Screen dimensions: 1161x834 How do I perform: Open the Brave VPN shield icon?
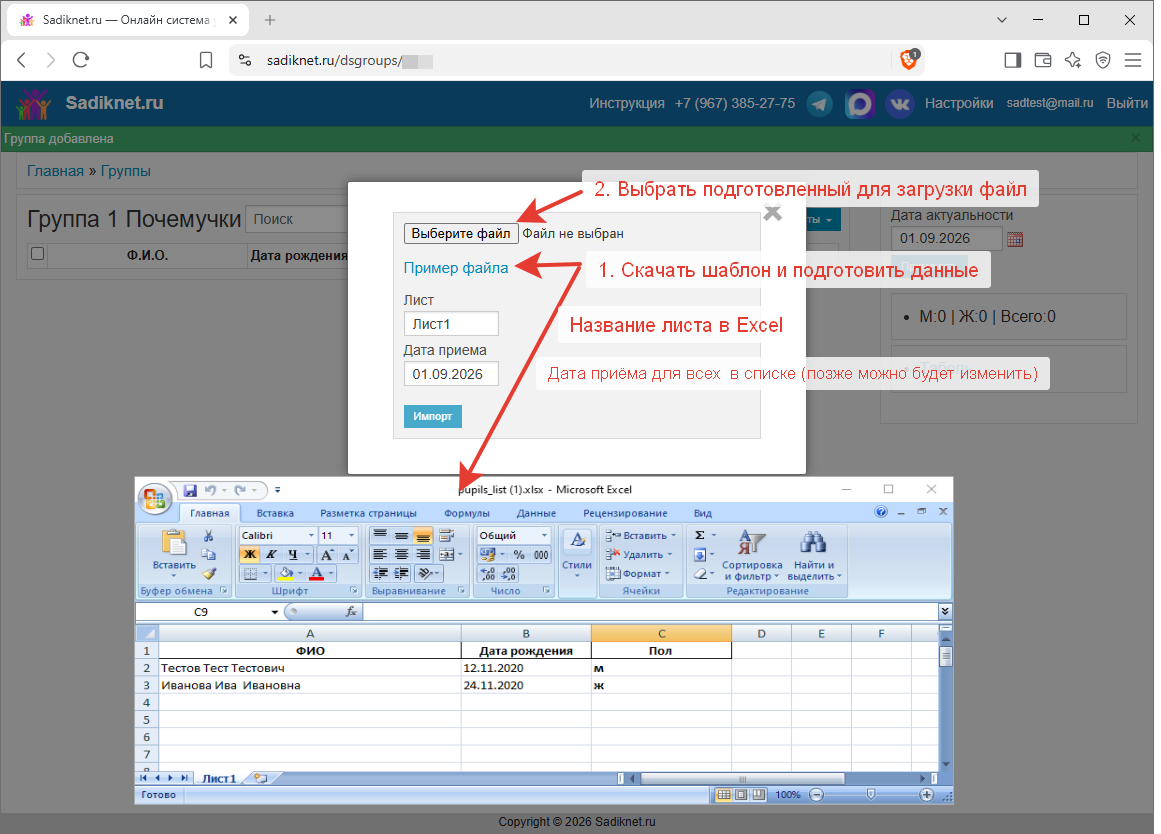pyautogui.click(x=1103, y=60)
